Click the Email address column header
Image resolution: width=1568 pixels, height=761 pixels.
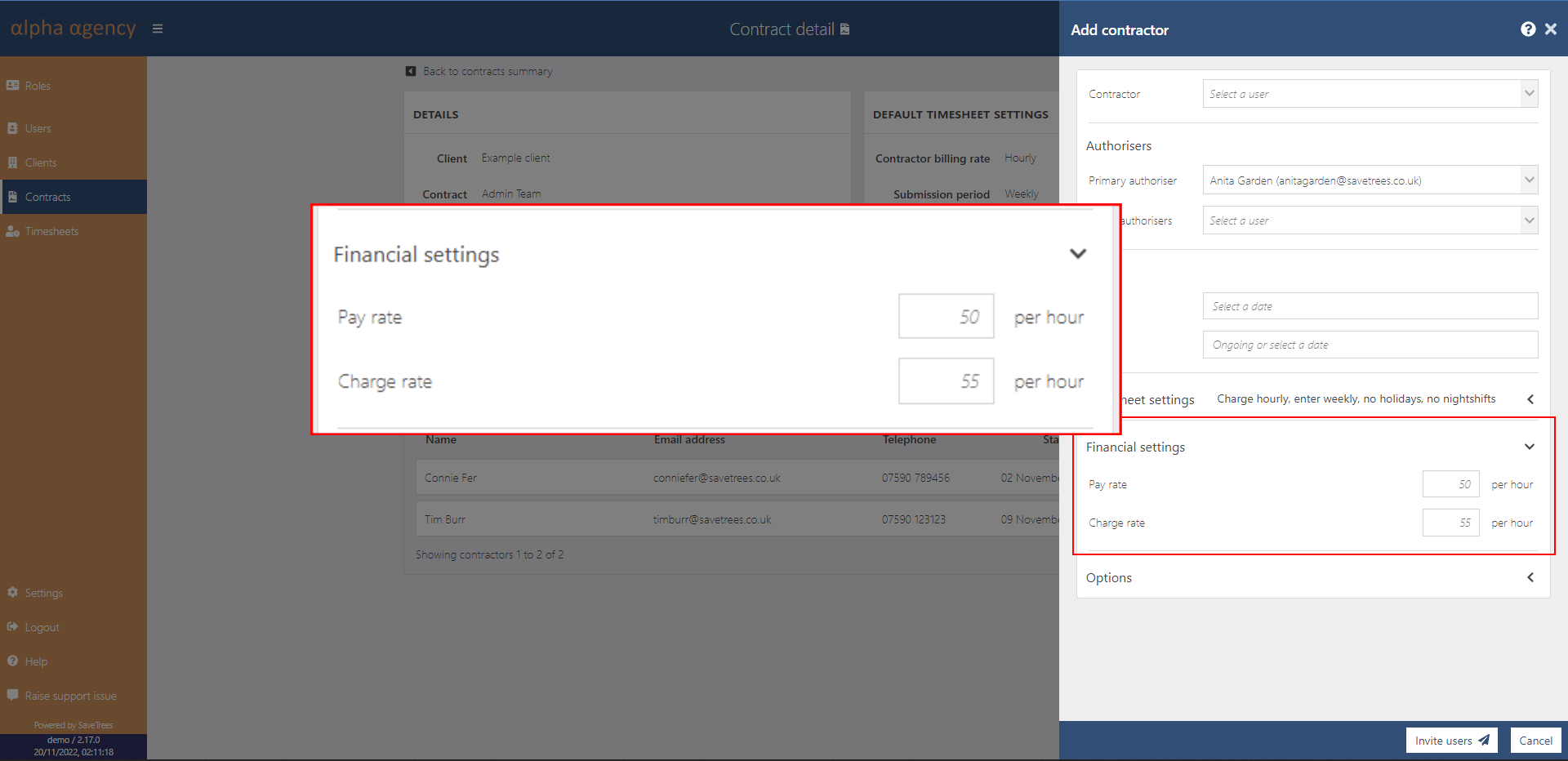click(689, 439)
